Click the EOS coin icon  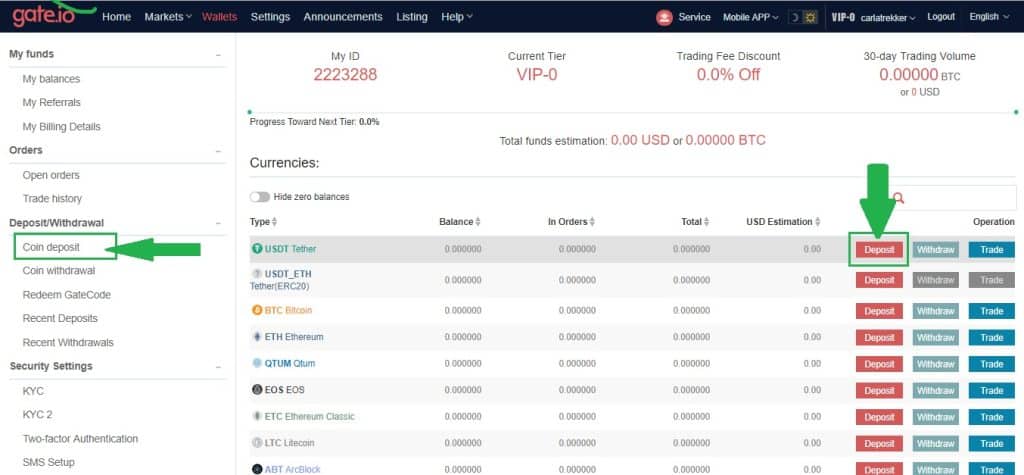(256, 390)
